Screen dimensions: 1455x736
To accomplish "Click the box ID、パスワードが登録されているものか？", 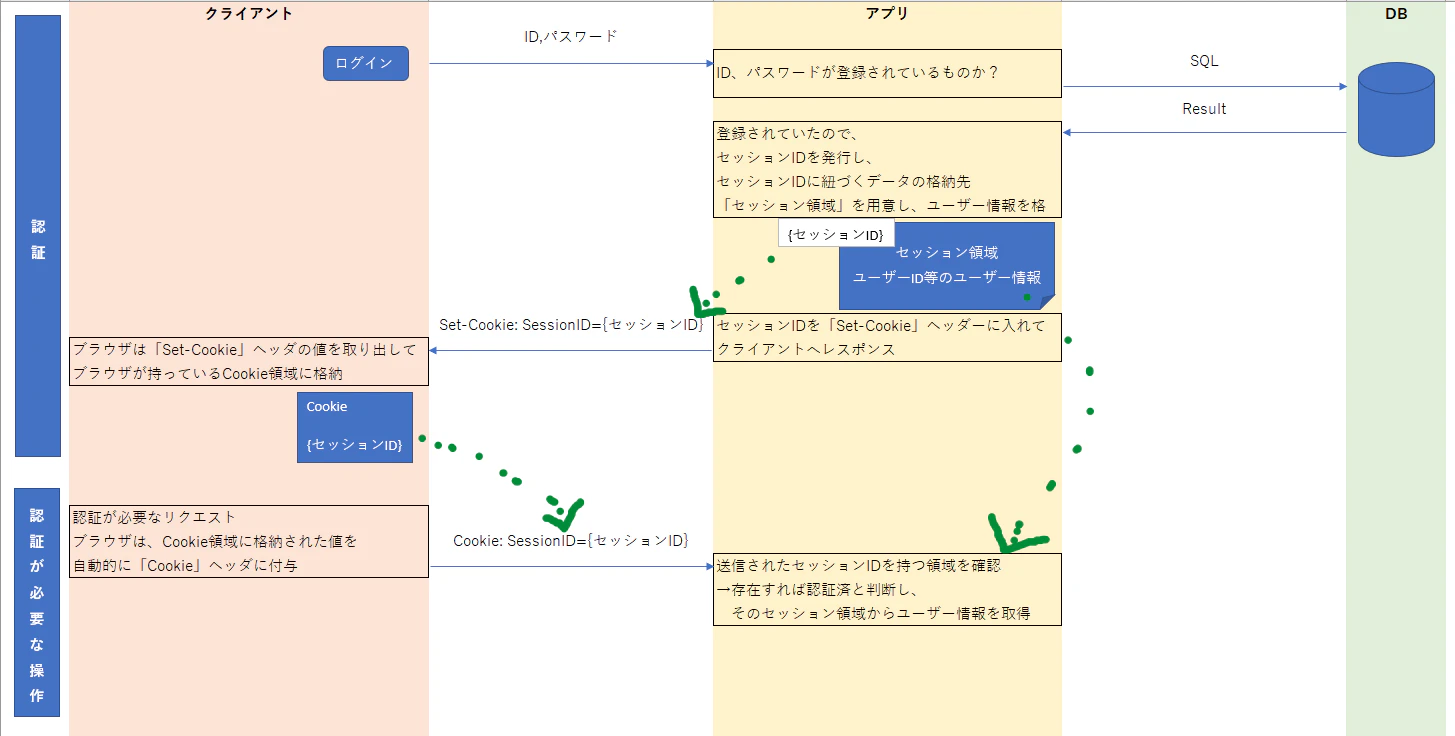I will click(887, 73).
